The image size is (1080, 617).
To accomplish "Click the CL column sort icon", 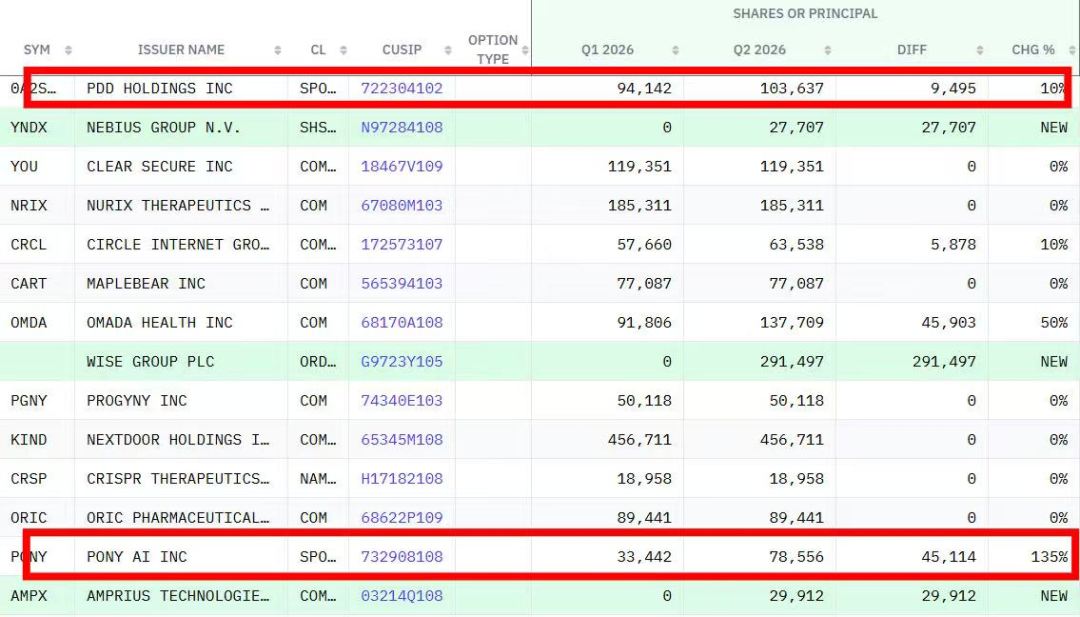I will click(x=343, y=50).
